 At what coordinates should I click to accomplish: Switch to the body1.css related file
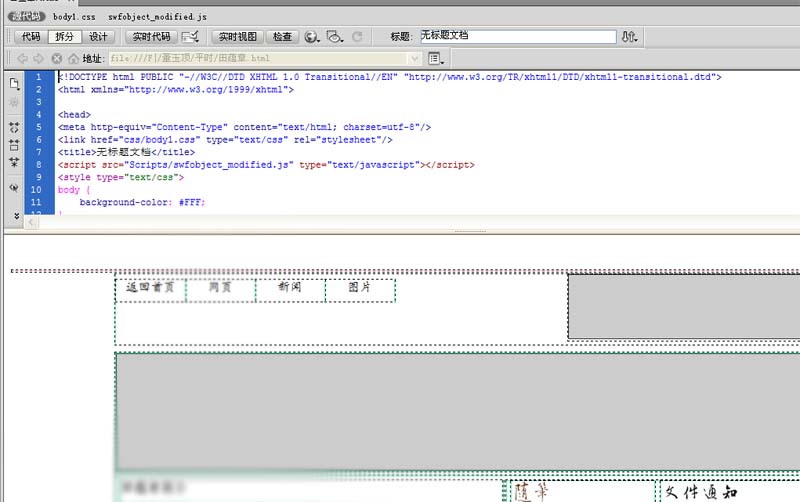point(74,17)
